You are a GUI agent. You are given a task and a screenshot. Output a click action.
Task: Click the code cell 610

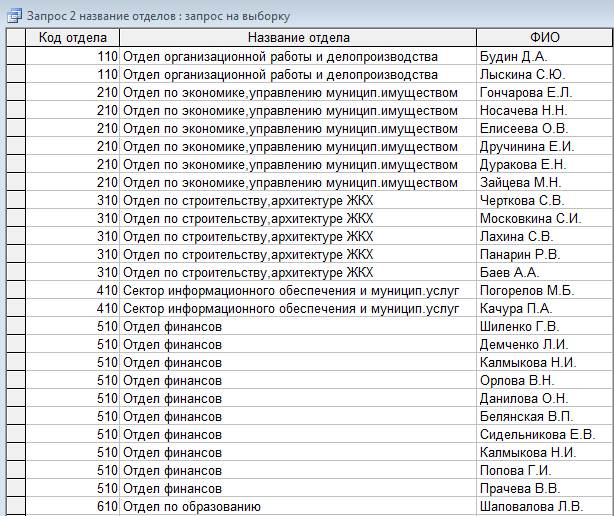pos(72,507)
